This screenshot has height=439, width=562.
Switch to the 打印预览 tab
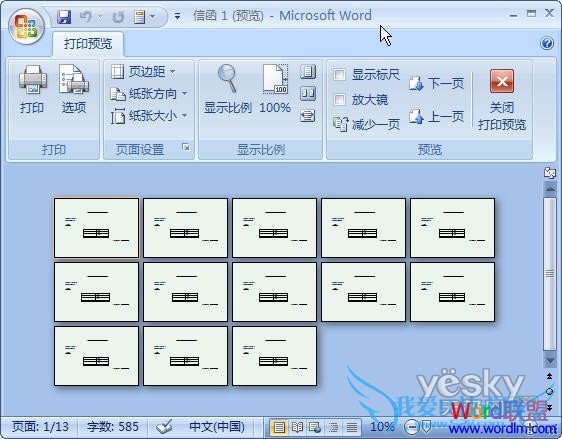[88, 44]
